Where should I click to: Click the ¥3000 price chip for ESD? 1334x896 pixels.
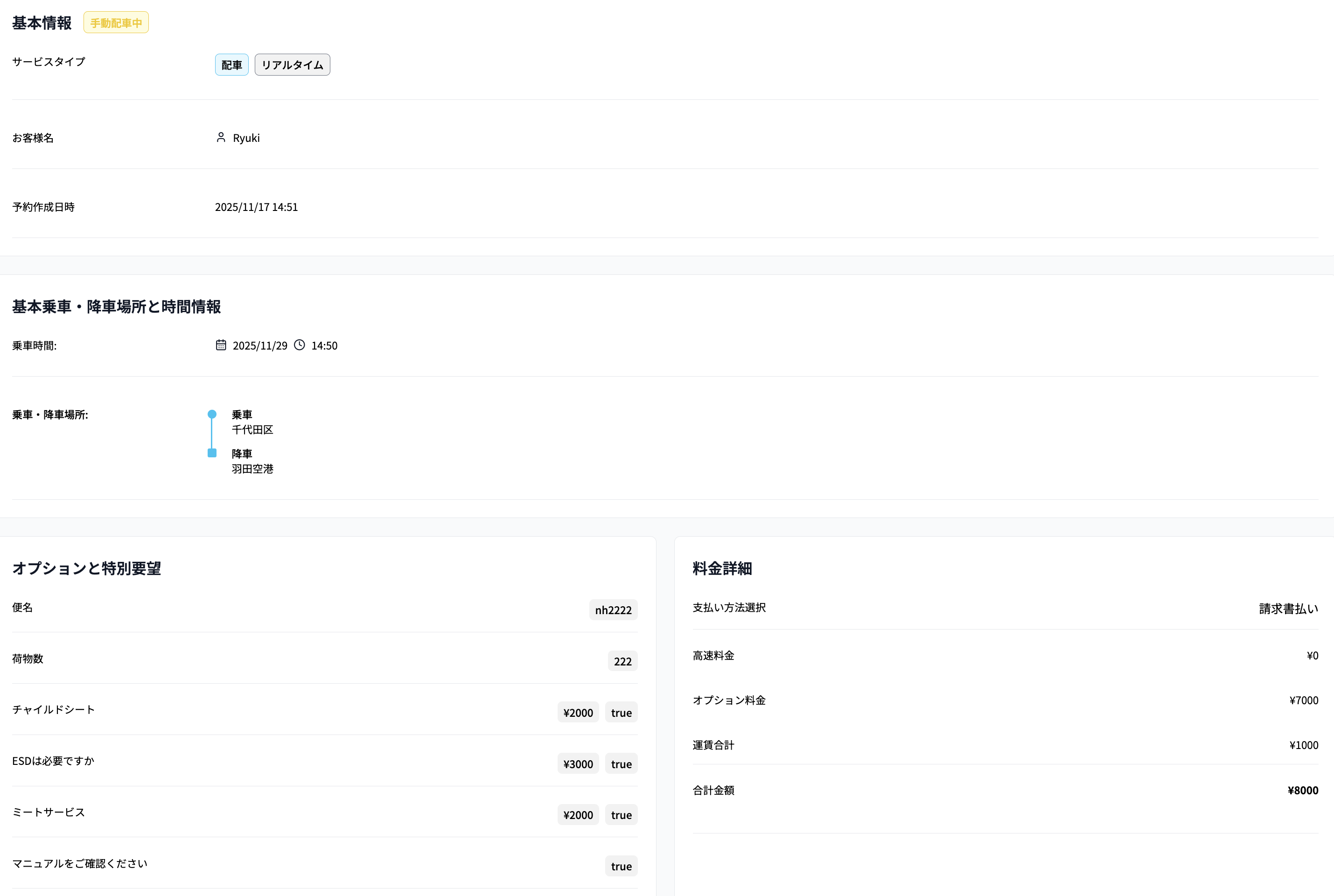(x=578, y=764)
